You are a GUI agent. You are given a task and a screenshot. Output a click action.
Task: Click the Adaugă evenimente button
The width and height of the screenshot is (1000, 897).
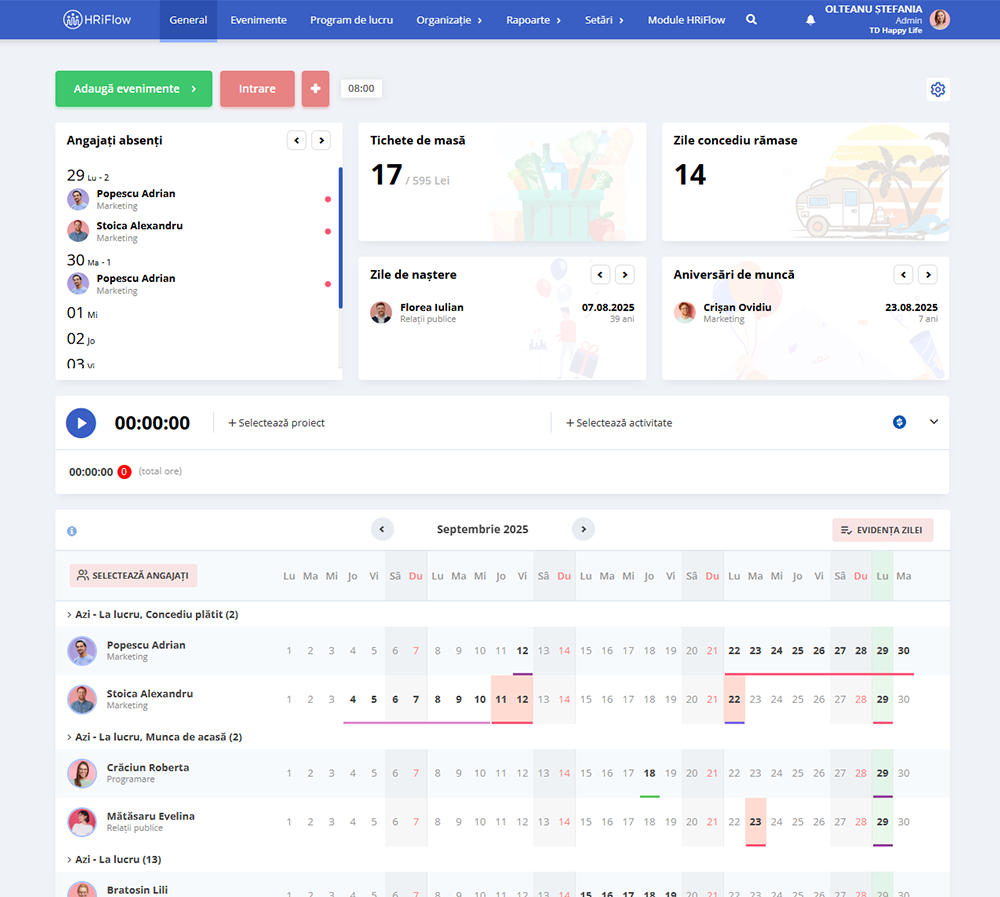click(x=133, y=88)
